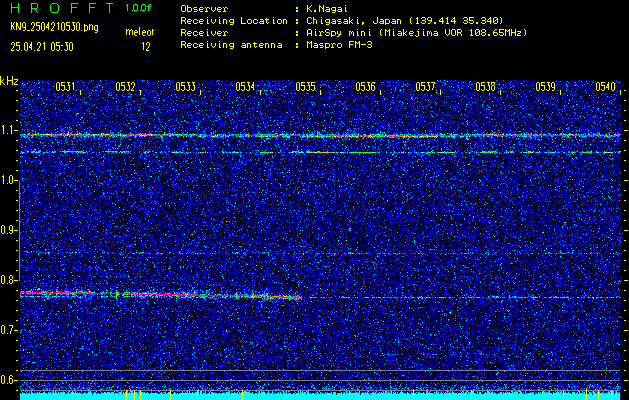Click the 0538 time axis label

point(485,87)
